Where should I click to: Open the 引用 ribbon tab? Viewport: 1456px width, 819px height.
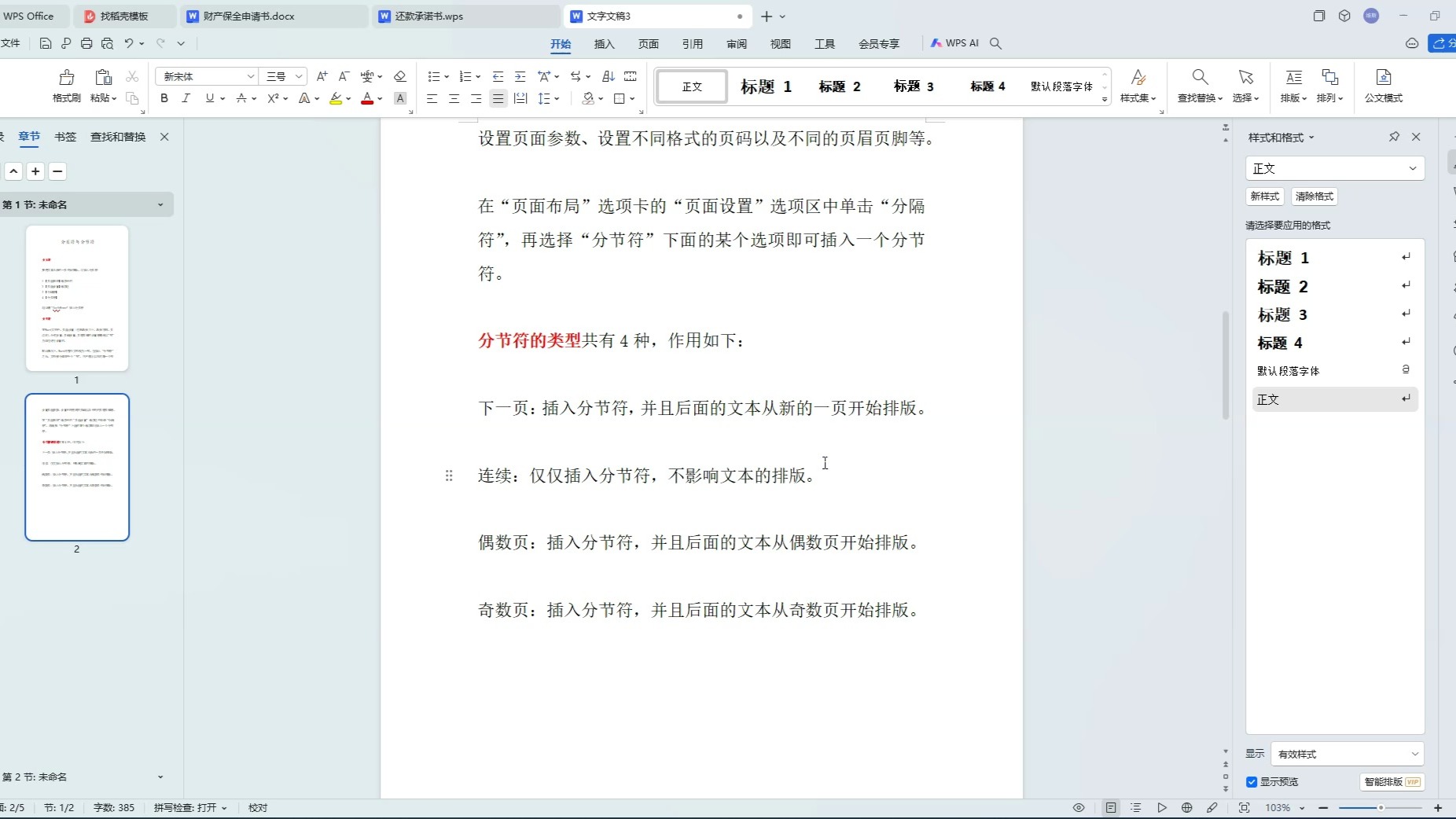pyautogui.click(x=692, y=44)
